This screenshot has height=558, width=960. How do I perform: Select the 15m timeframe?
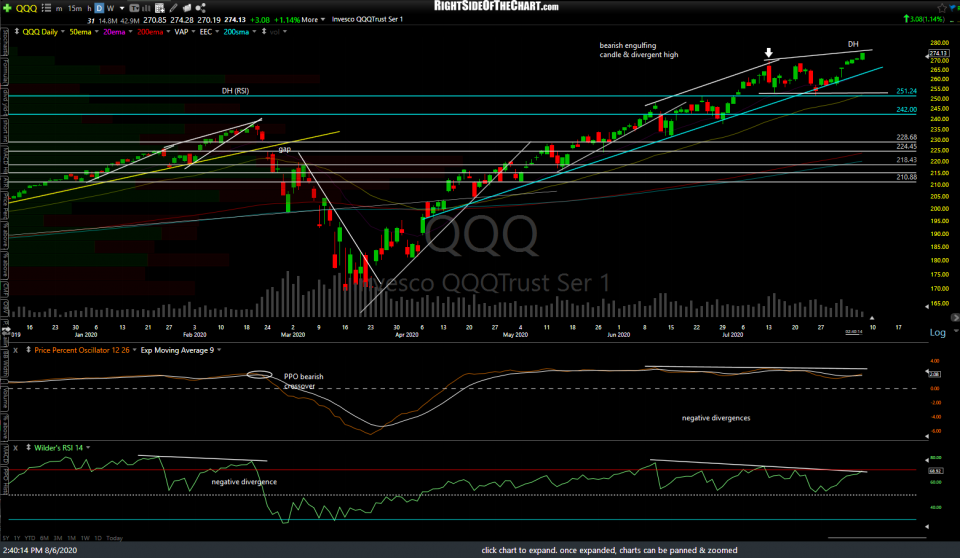pos(75,9)
